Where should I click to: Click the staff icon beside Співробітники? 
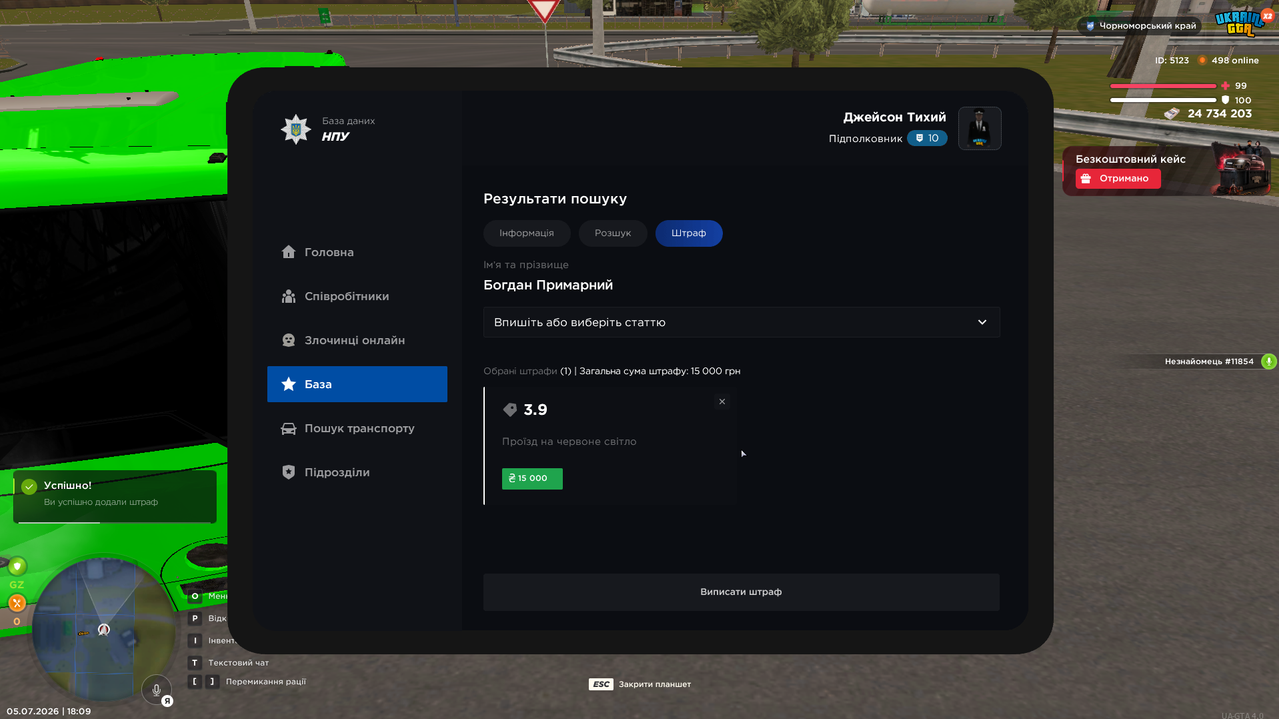tap(288, 296)
